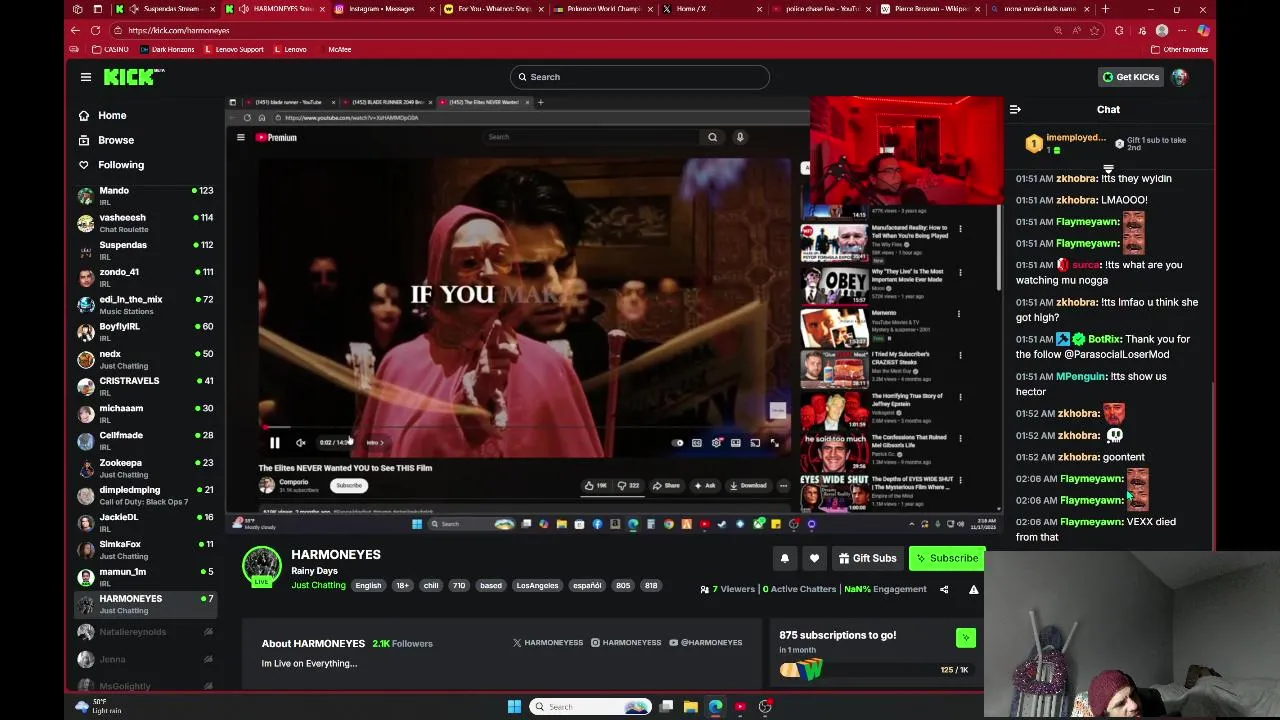Pause the streamed YouTube video

pyautogui.click(x=274, y=442)
